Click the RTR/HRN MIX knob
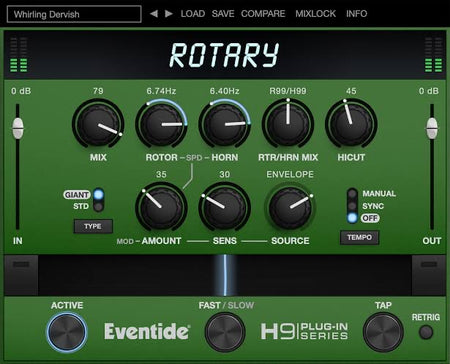 click(288, 124)
